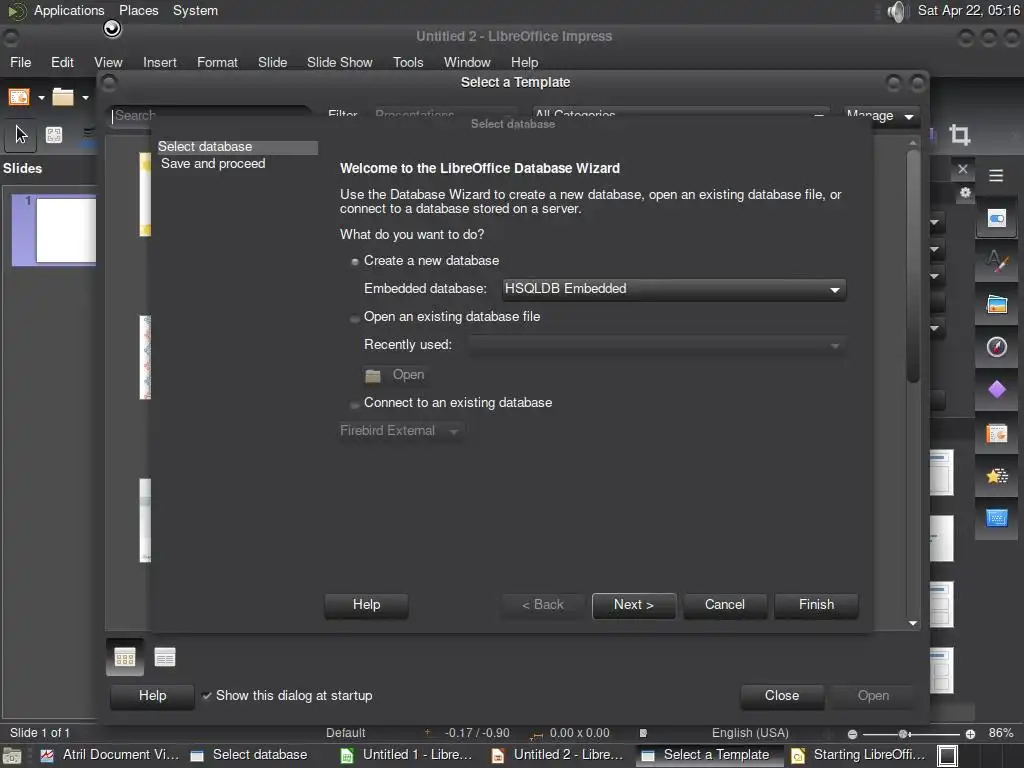Open the Animation deck in sidebar
1024x768 pixels.
tap(997, 476)
